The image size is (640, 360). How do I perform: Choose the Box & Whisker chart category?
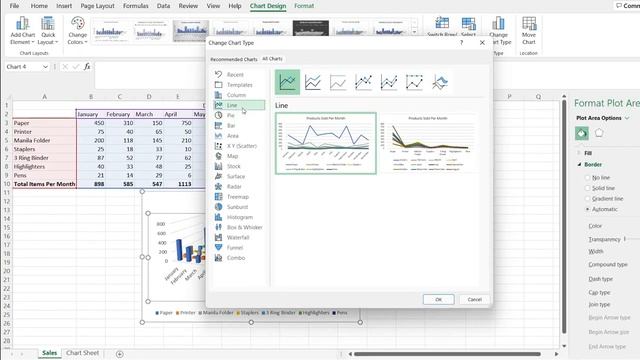pyautogui.click(x=239, y=227)
